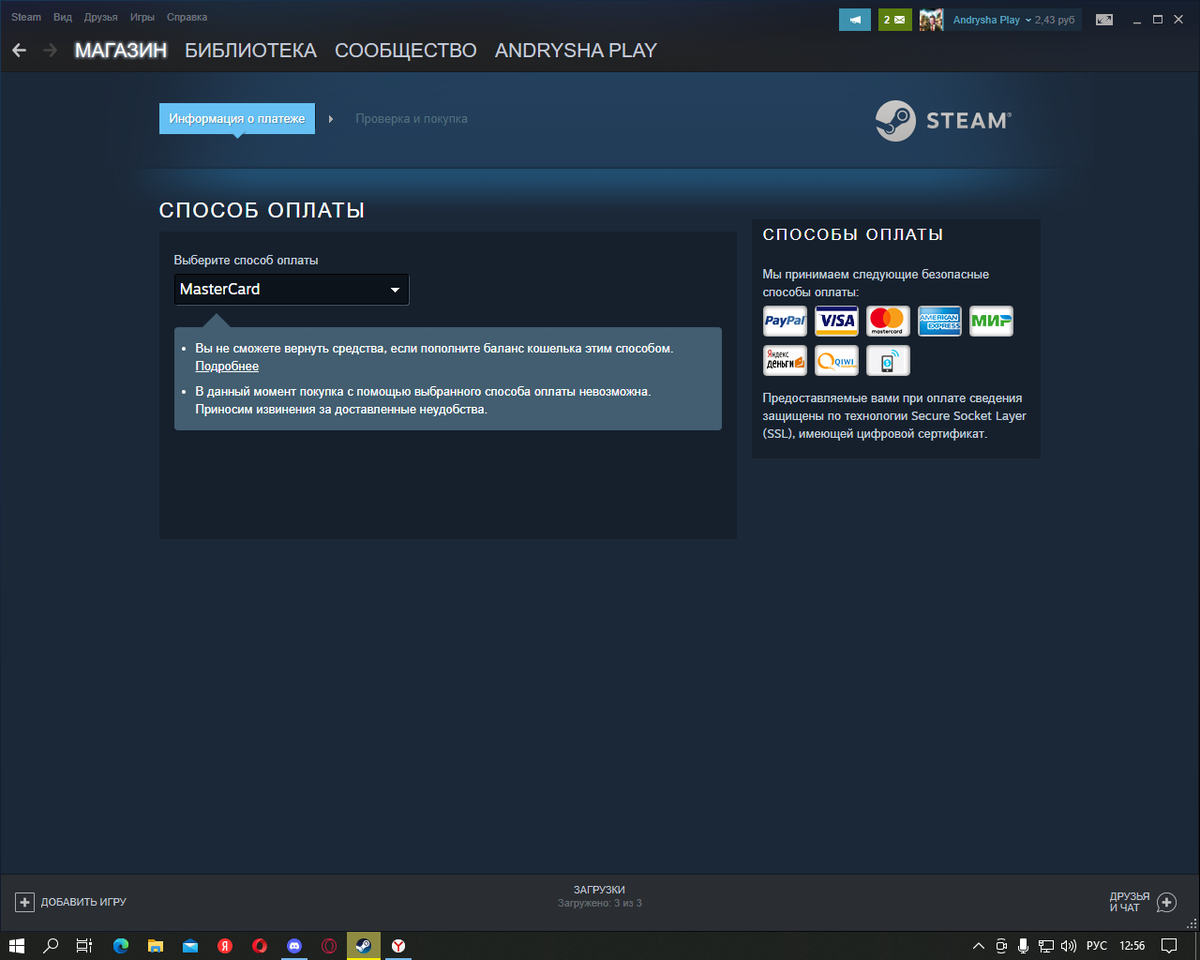Select the Информация о платеже step
The width and height of the screenshot is (1200, 960).
coord(237,118)
